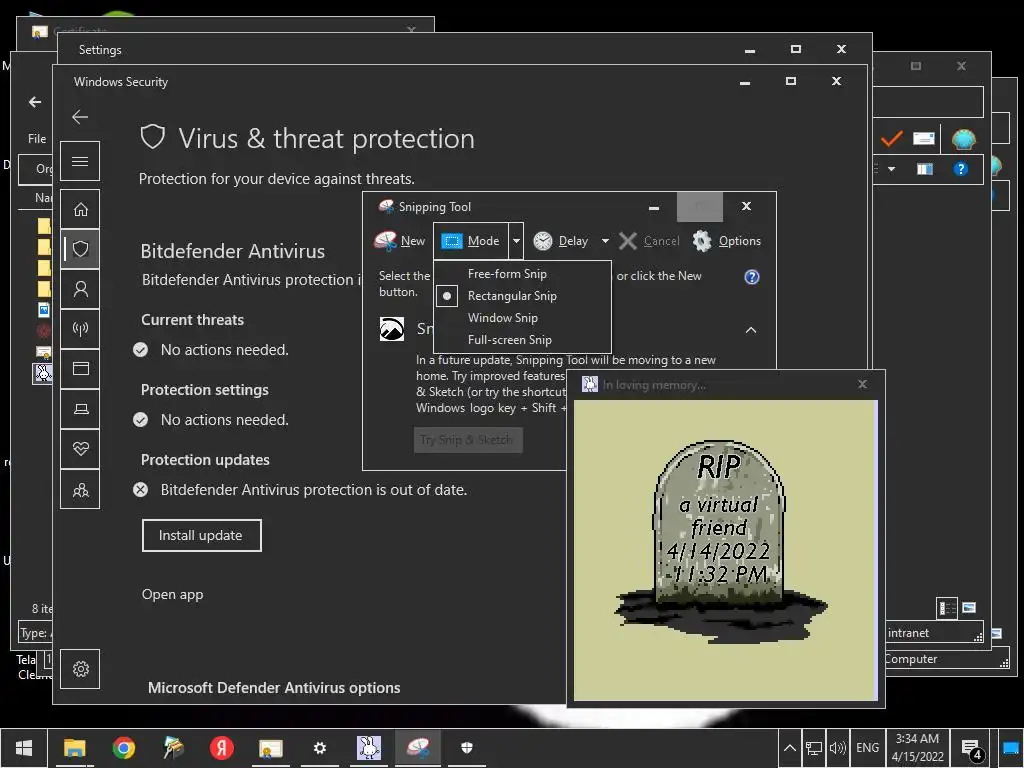The height and width of the screenshot is (768, 1024).
Task: Open Firewall & network protection antenna icon
Action: pyautogui.click(x=80, y=328)
